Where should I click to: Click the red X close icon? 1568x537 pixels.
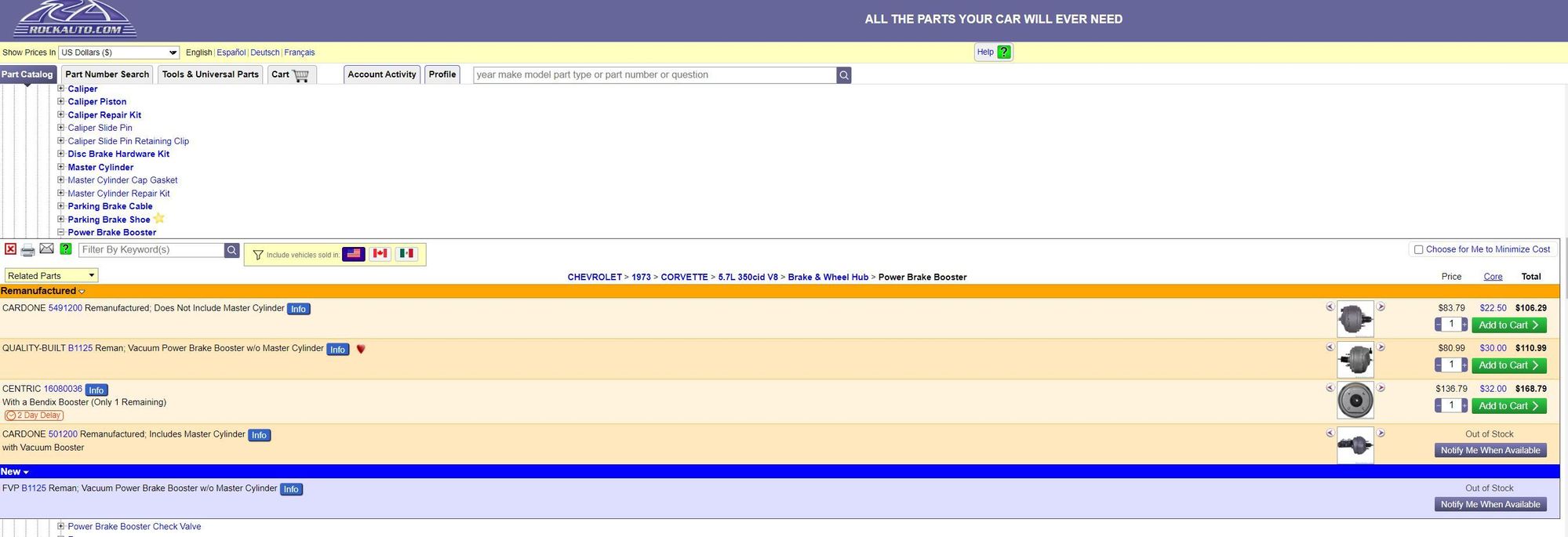pos(10,249)
